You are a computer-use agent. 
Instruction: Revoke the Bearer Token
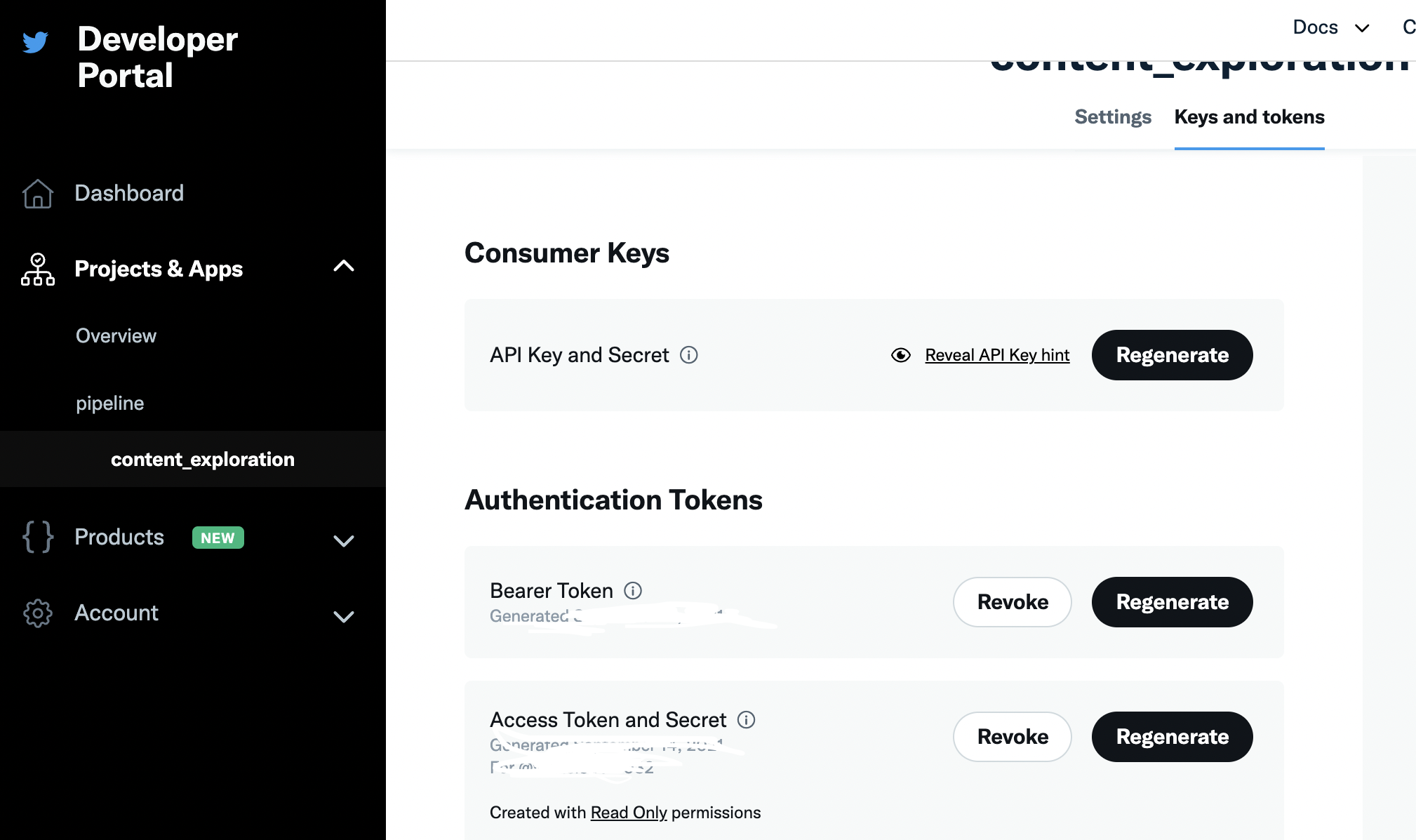coord(1012,602)
